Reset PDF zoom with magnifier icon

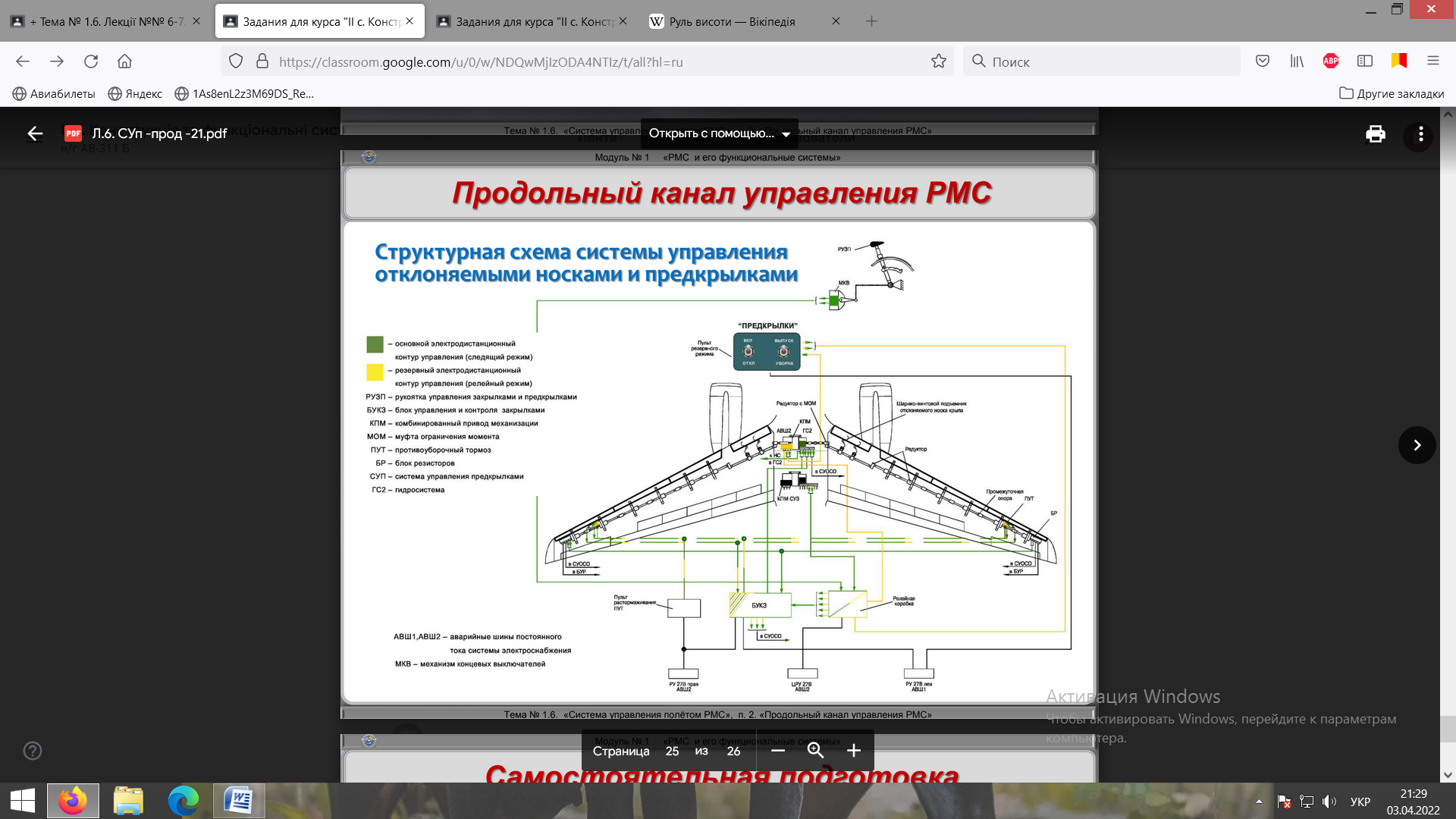[x=815, y=751]
